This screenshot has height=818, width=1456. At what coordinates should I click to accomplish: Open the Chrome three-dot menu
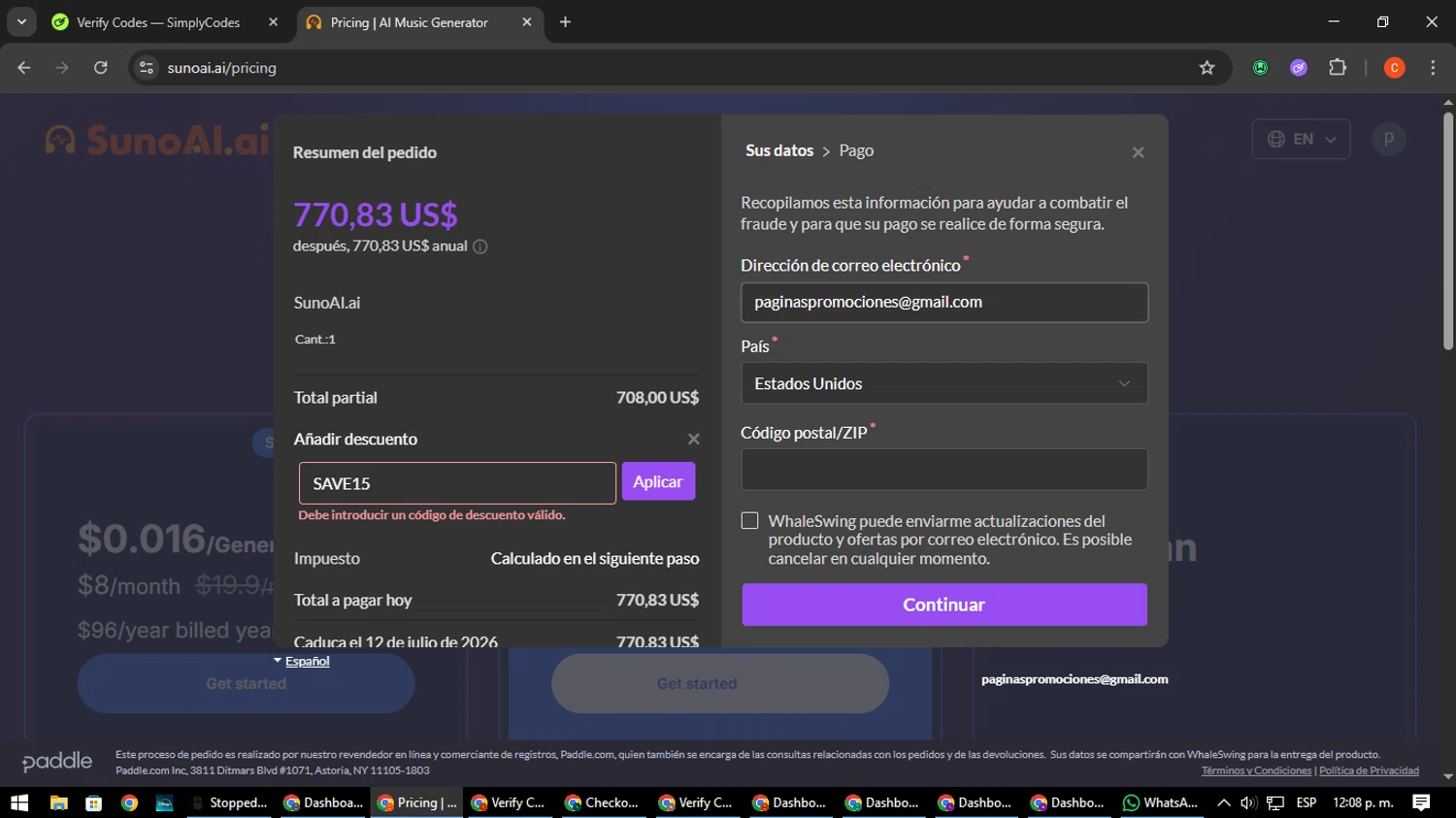coord(1433,68)
